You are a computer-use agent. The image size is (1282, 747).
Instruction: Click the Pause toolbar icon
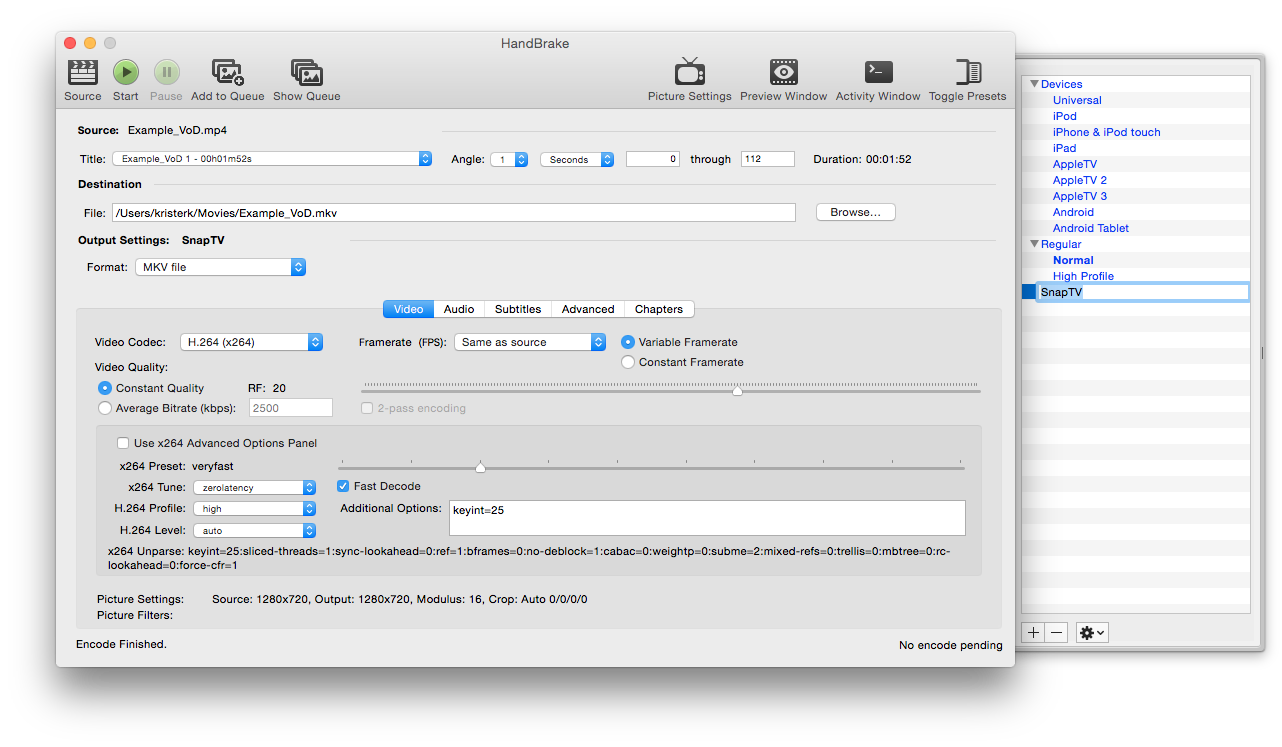[166, 72]
